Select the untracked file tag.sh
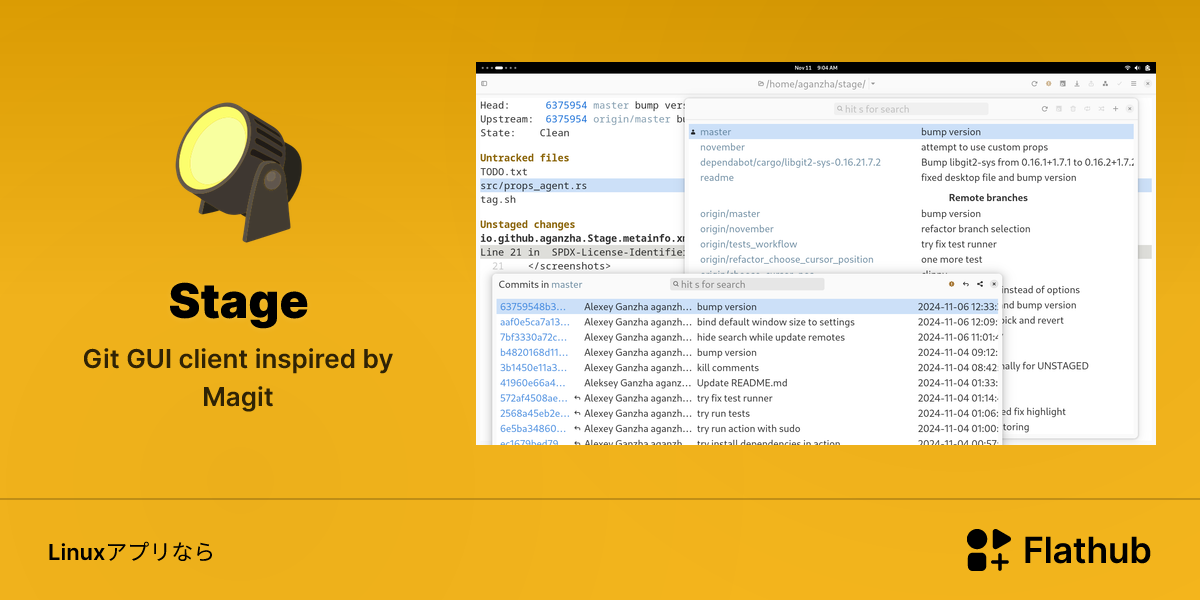Screen dimensions: 1200x600 click(x=497, y=199)
